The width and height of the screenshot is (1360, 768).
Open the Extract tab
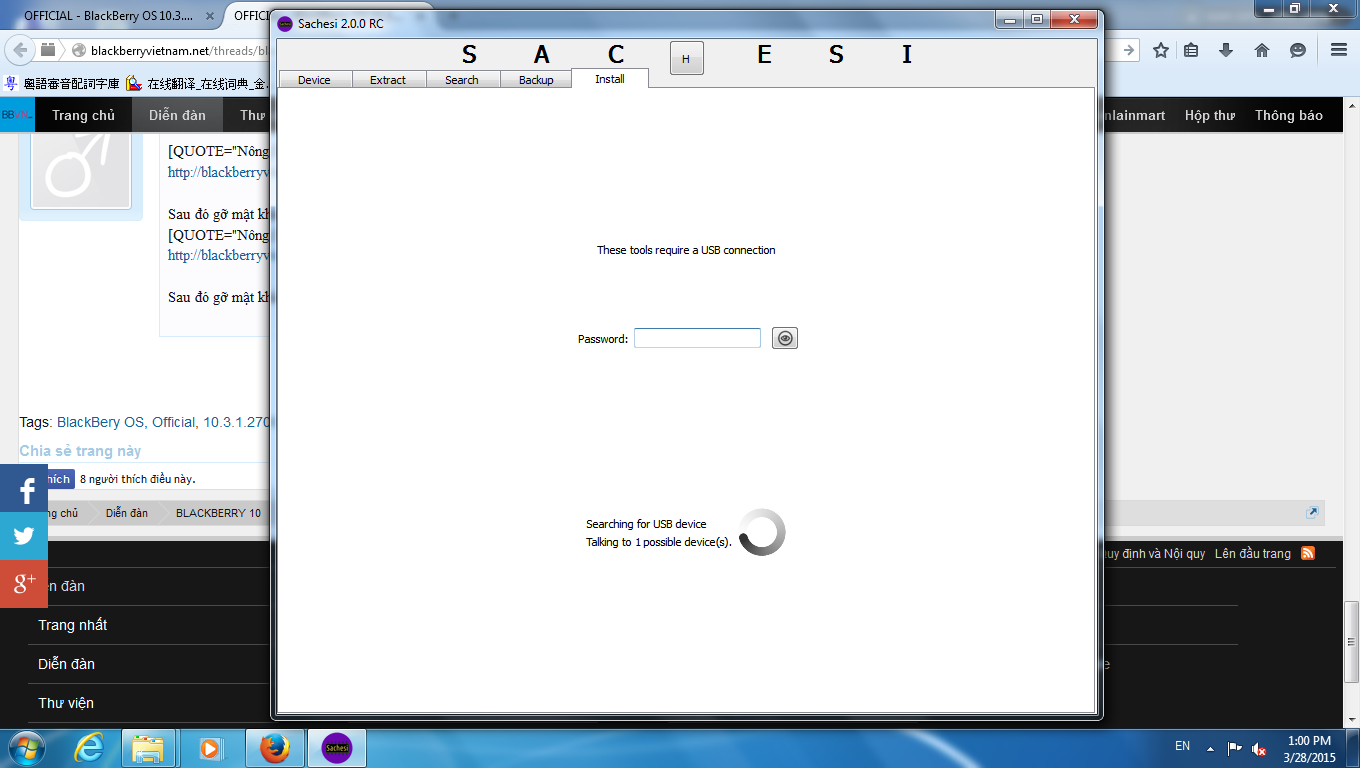(388, 80)
